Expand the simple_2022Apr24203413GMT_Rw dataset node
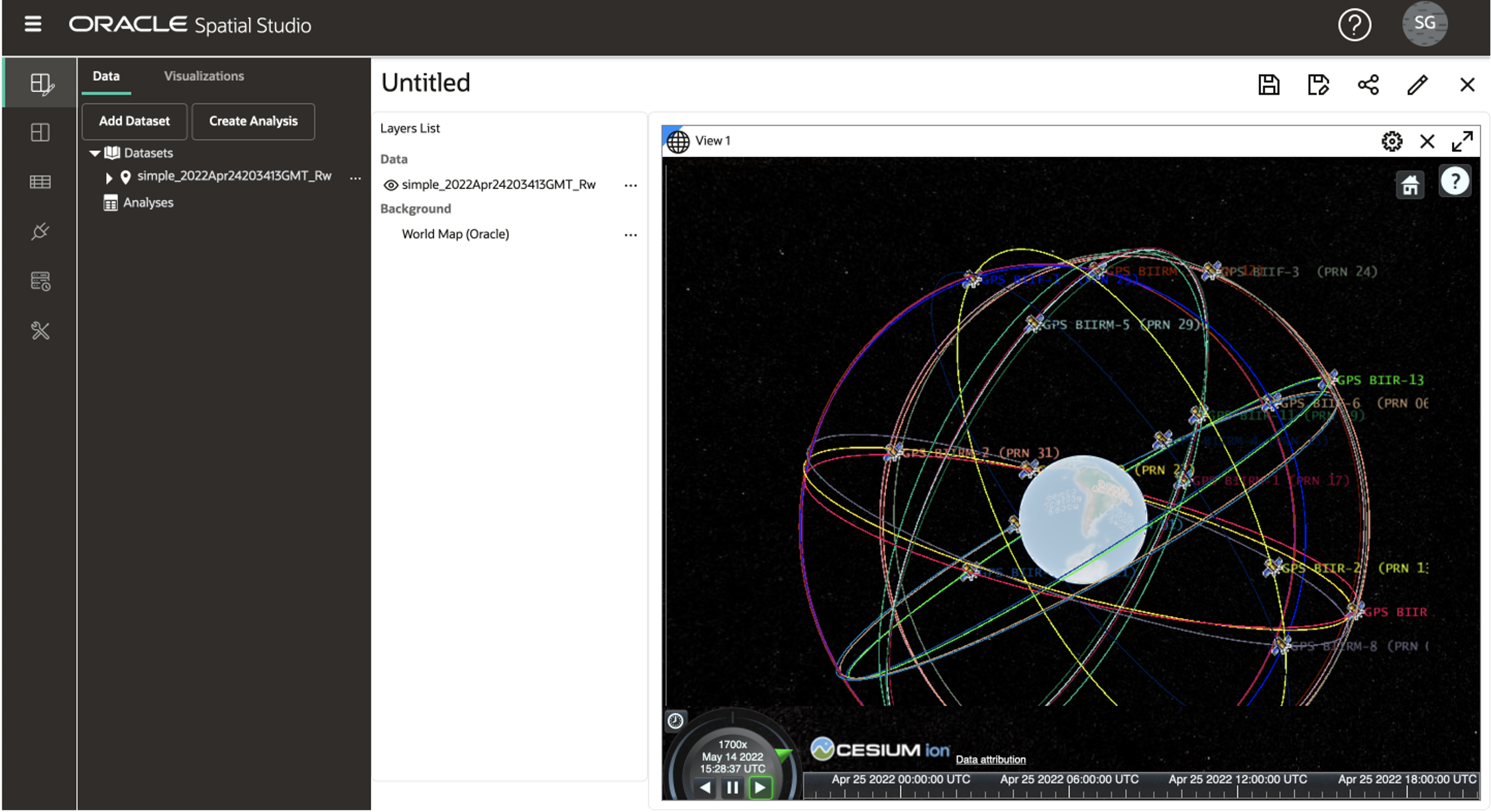The width and height of the screenshot is (1491, 812). pyautogui.click(x=109, y=178)
